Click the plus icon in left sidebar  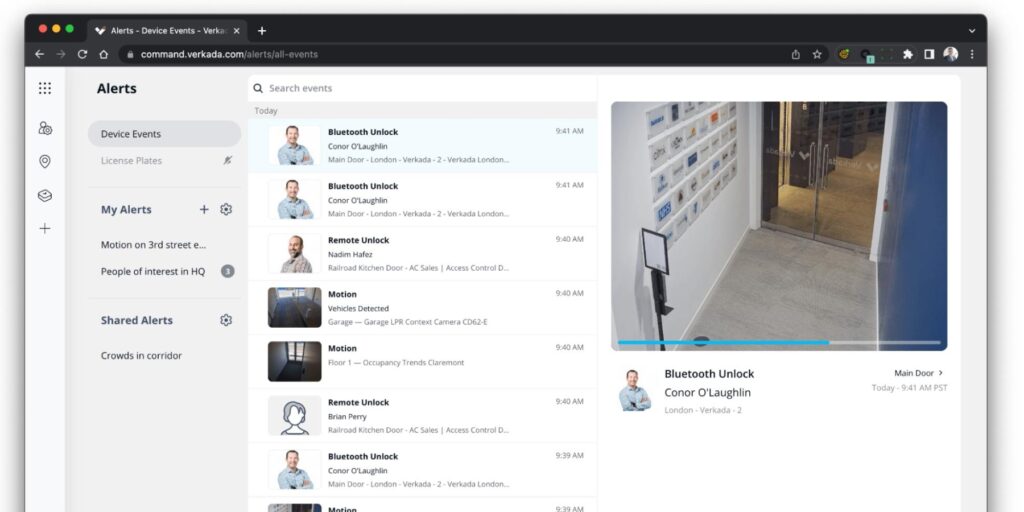[44, 229]
